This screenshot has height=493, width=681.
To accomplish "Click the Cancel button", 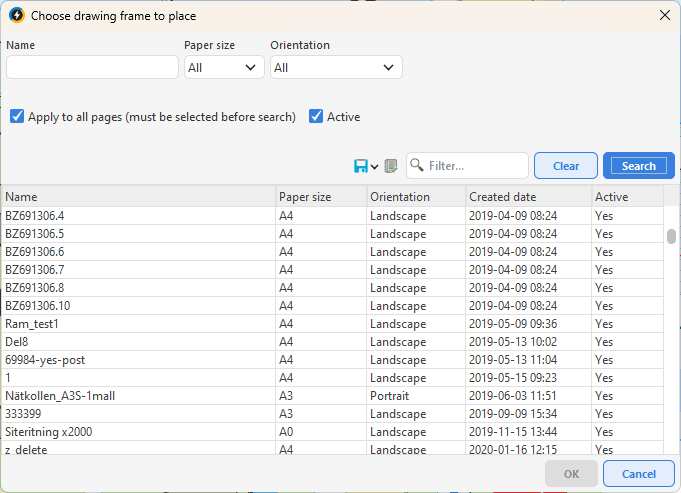I will [x=638, y=474].
